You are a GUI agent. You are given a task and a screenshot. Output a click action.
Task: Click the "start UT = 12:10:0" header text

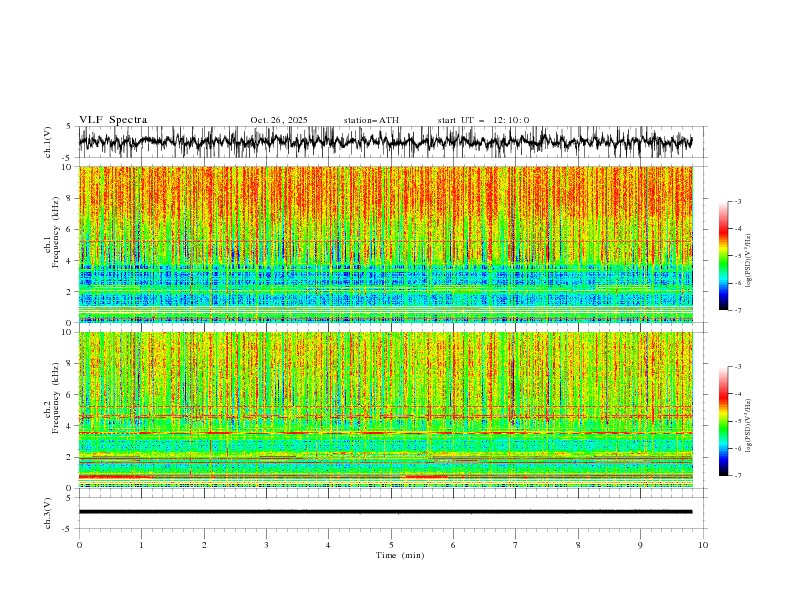tap(483, 120)
